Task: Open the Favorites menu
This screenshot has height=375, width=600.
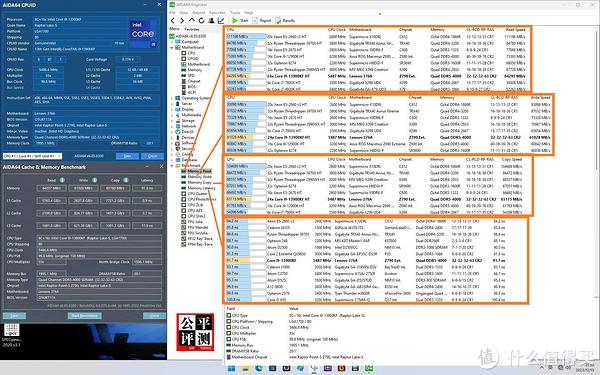Action: click(x=217, y=13)
